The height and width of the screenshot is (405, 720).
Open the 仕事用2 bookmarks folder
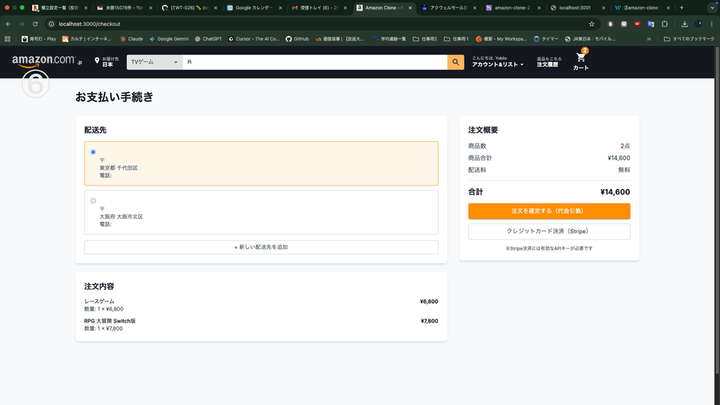(425, 39)
